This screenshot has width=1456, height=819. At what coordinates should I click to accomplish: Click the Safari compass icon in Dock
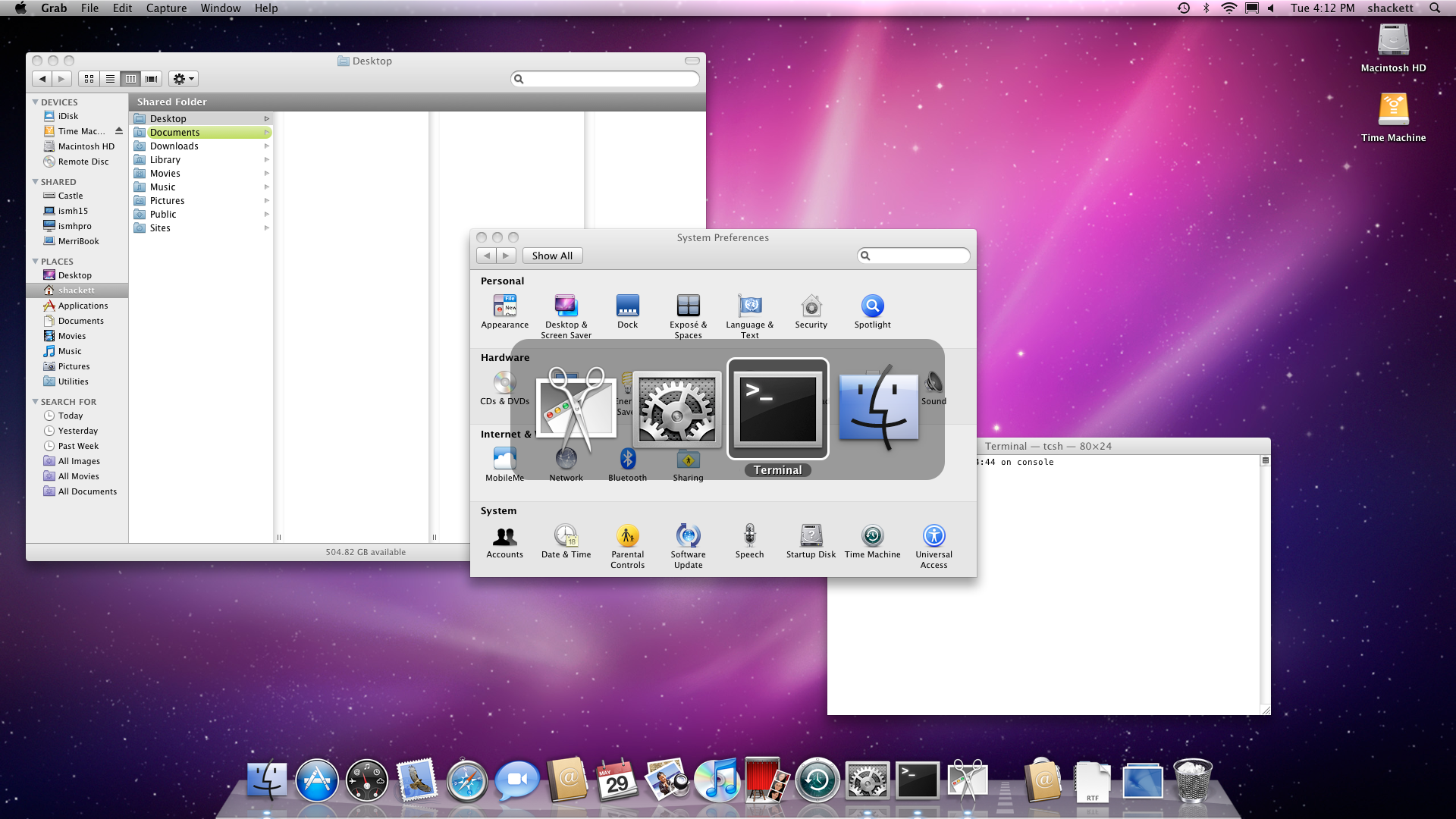466,781
